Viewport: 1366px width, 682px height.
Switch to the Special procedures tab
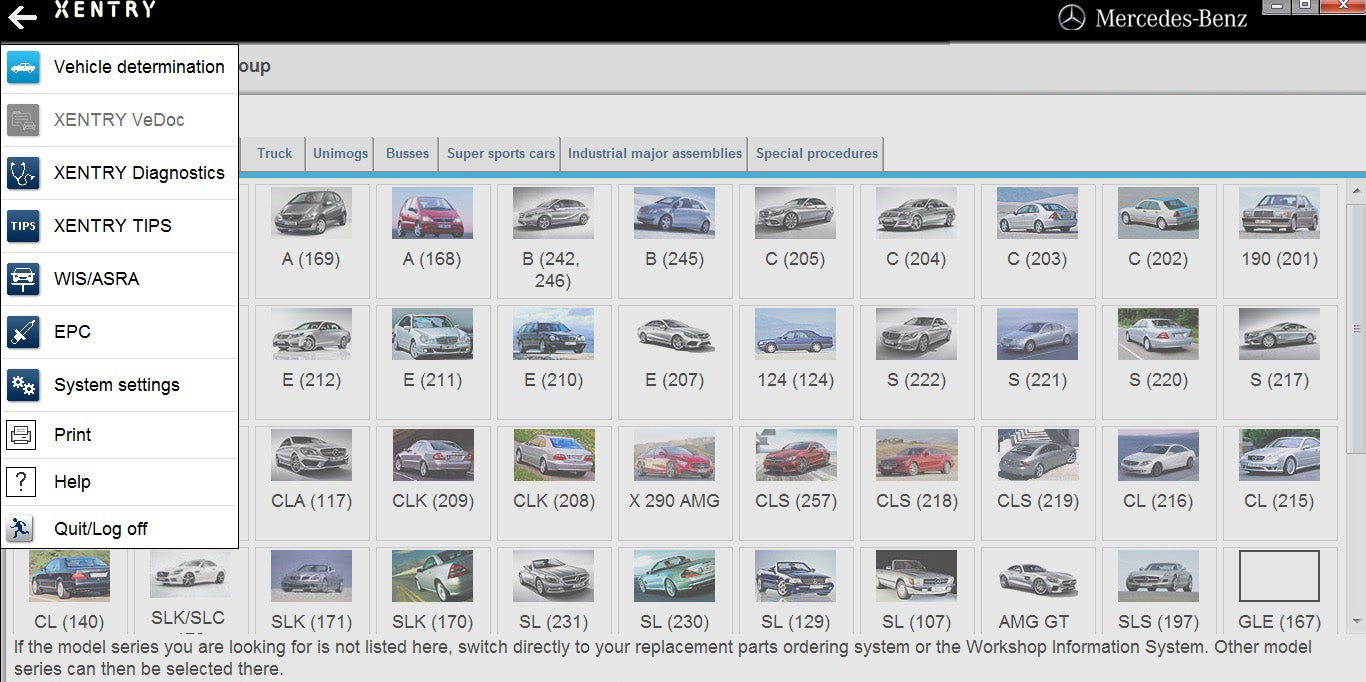pos(816,154)
